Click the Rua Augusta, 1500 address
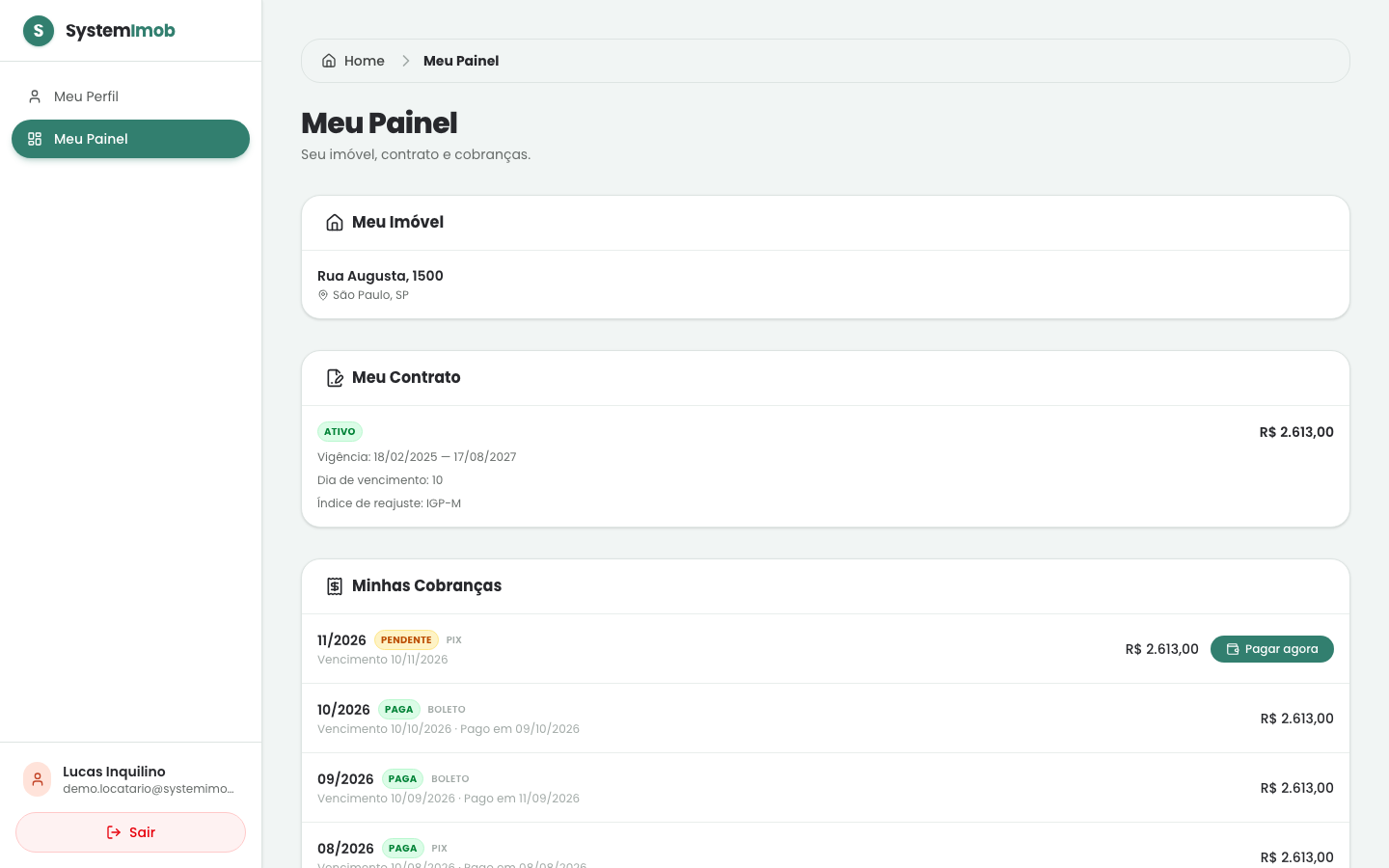The width and height of the screenshot is (1389, 868). pyautogui.click(x=380, y=276)
